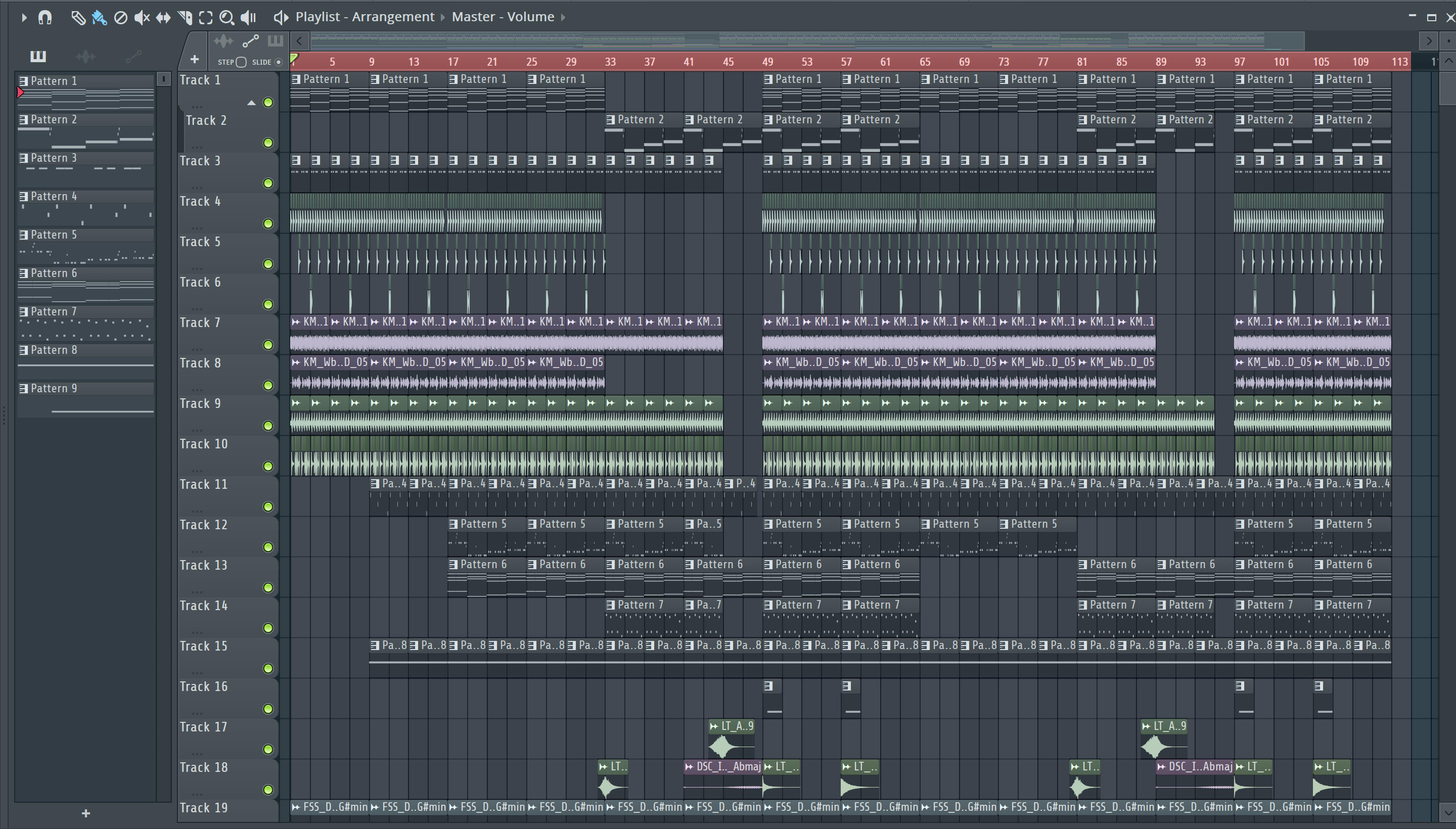The width and height of the screenshot is (1456, 829).
Task: Focus audio clips in playlist header
Action: [223, 41]
